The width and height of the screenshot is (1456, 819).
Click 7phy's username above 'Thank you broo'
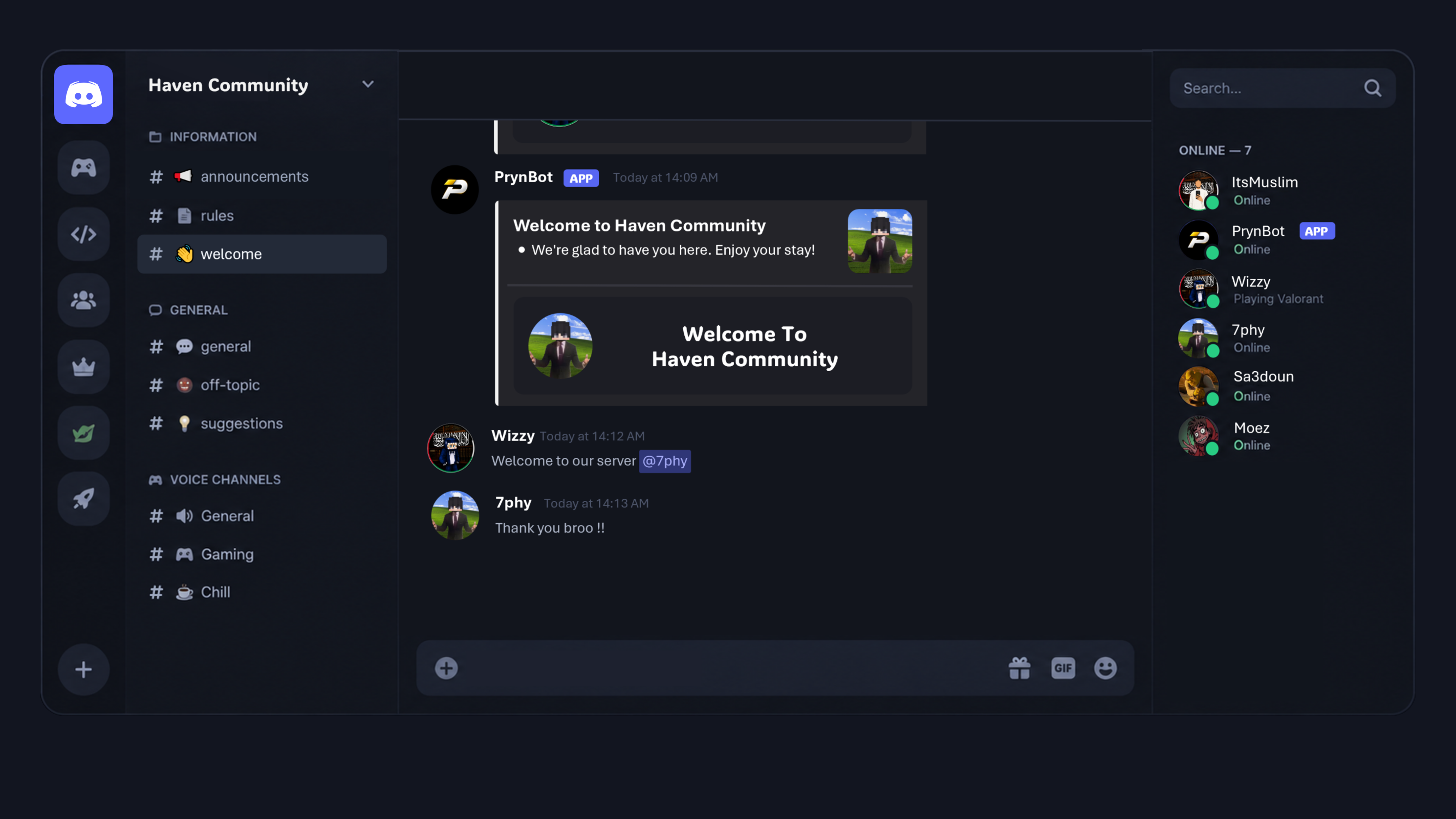[513, 503]
